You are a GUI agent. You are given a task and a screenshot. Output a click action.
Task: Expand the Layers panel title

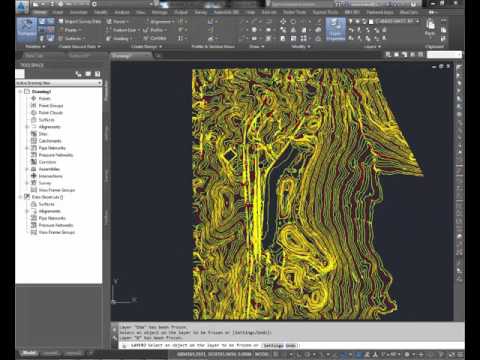(x=372, y=46)
